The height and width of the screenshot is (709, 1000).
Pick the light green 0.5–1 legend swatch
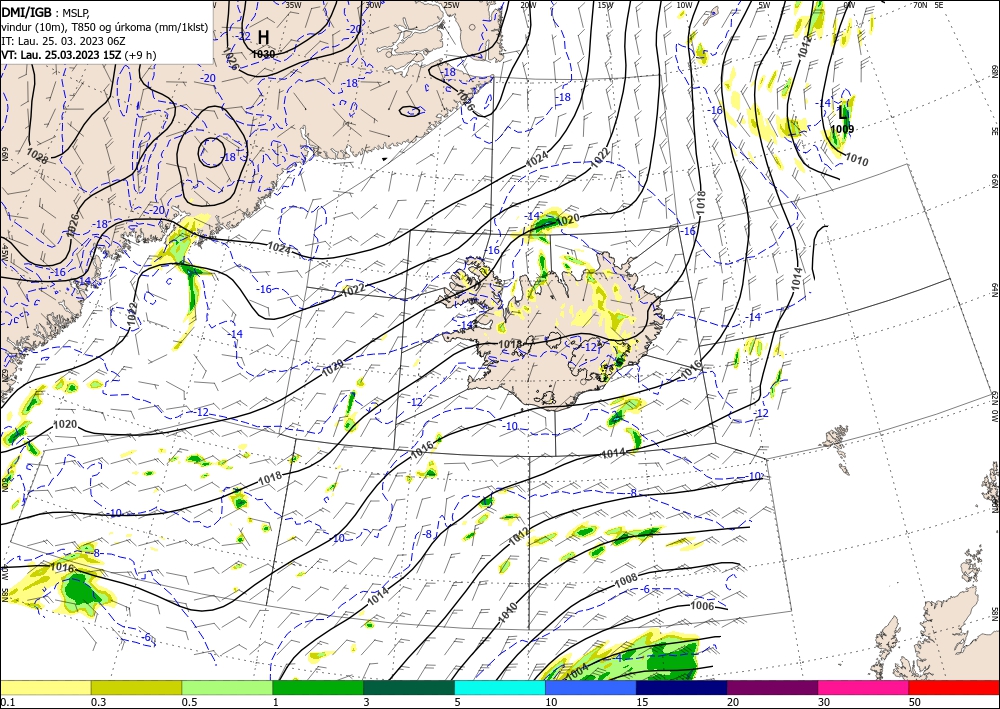227,687
